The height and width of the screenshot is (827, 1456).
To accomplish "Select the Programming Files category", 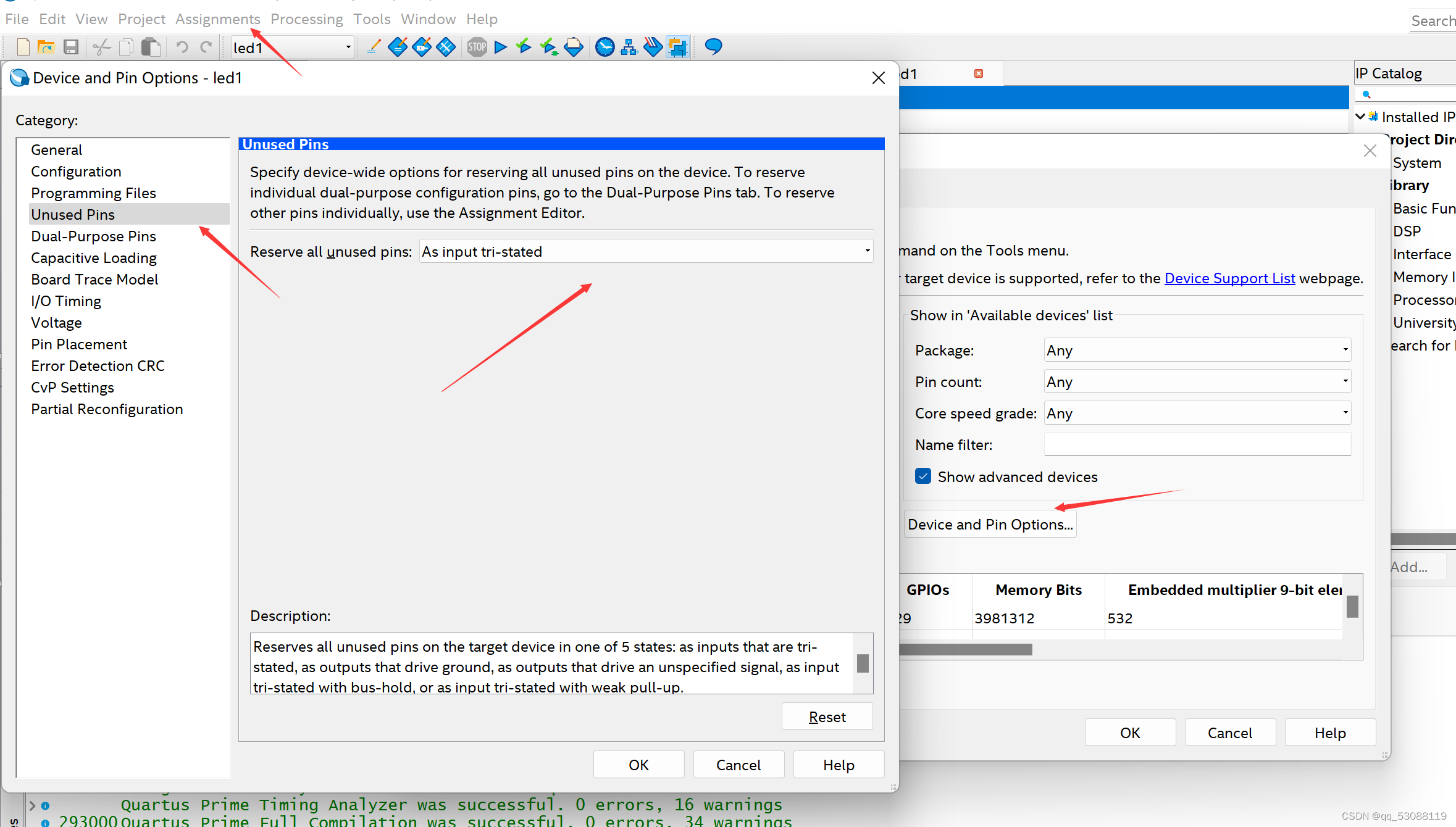I will click(93, 193).
